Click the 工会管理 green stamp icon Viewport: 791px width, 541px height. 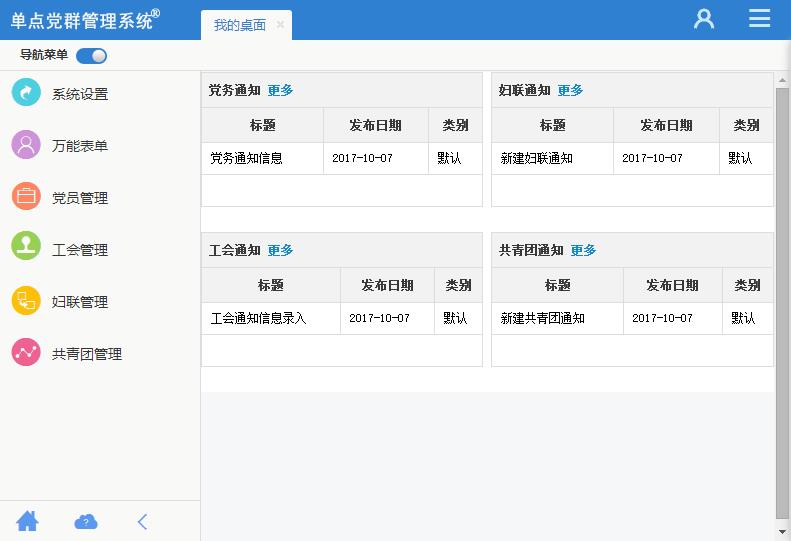[x=26, y=246]
